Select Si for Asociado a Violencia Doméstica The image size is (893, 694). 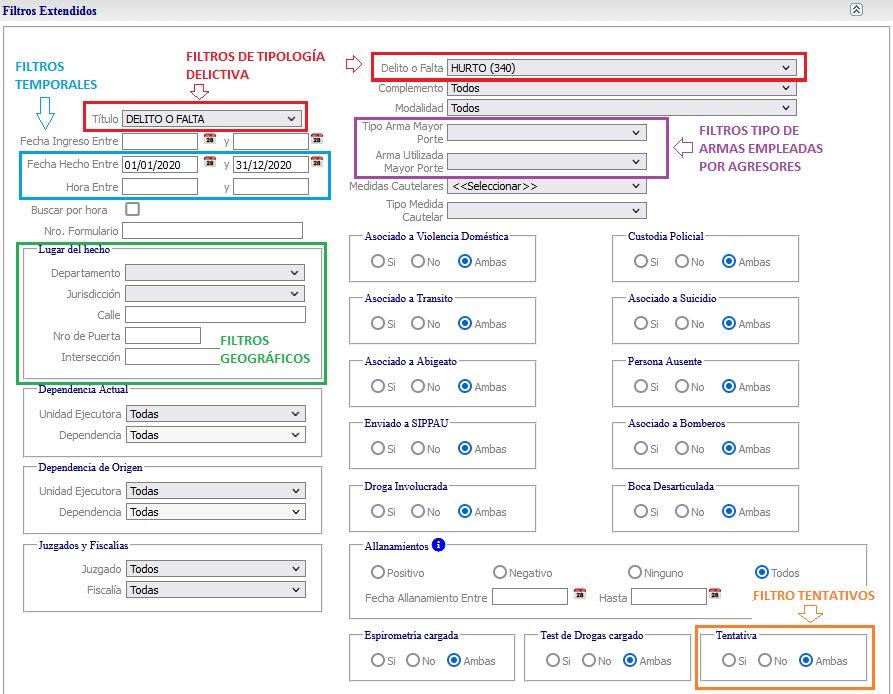tap(377, 262)
